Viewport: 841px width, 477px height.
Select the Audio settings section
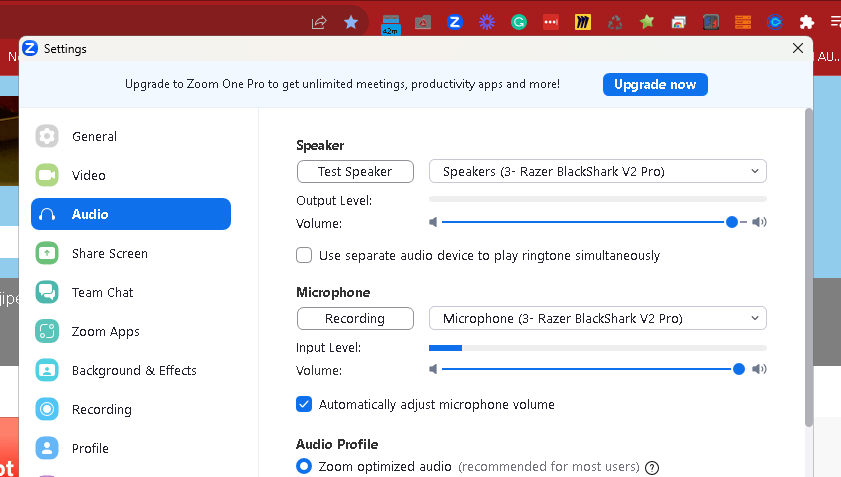tap(131, 214)
